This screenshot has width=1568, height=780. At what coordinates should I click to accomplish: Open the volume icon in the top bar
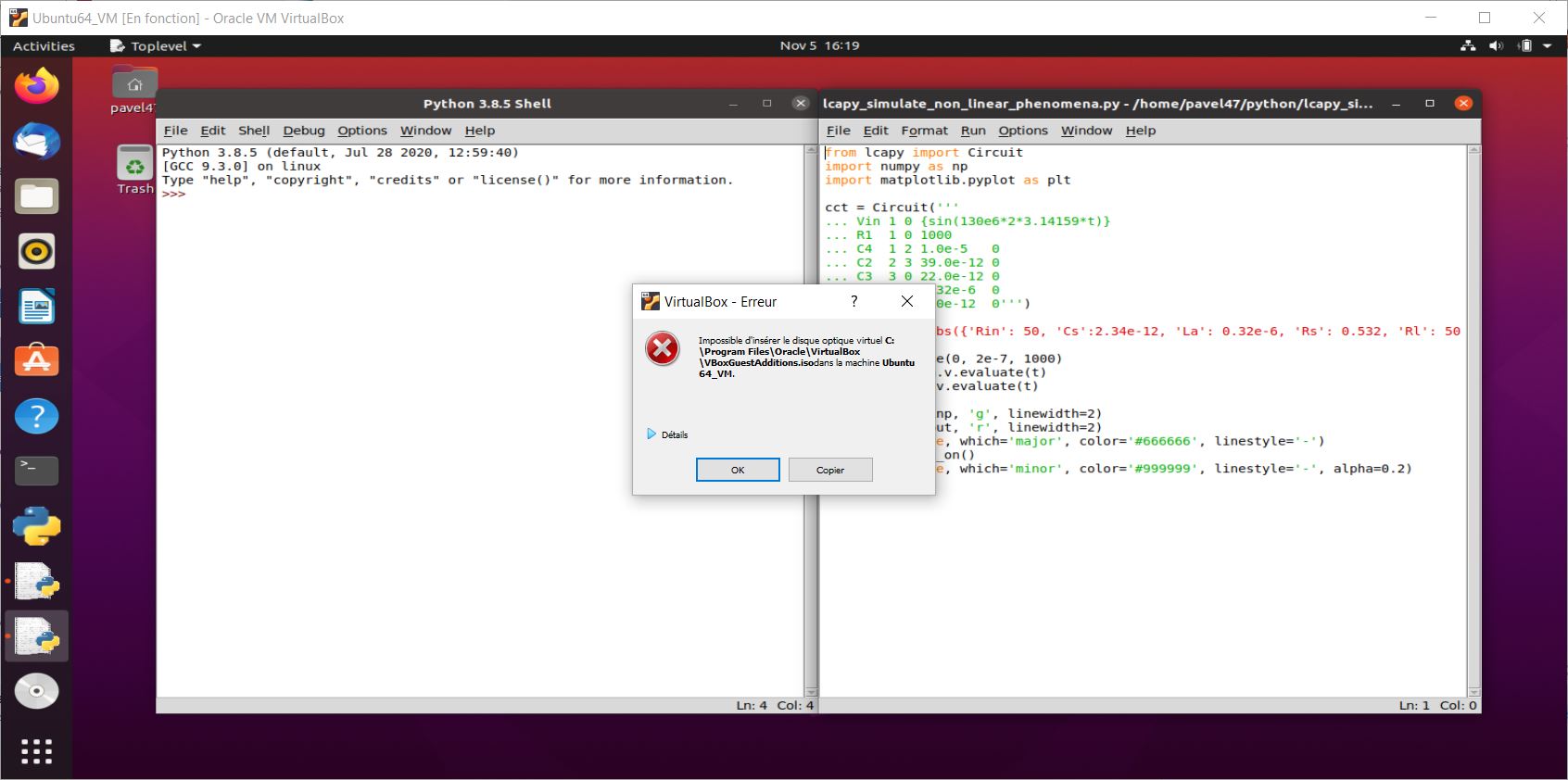click(x=1496, y=45)
